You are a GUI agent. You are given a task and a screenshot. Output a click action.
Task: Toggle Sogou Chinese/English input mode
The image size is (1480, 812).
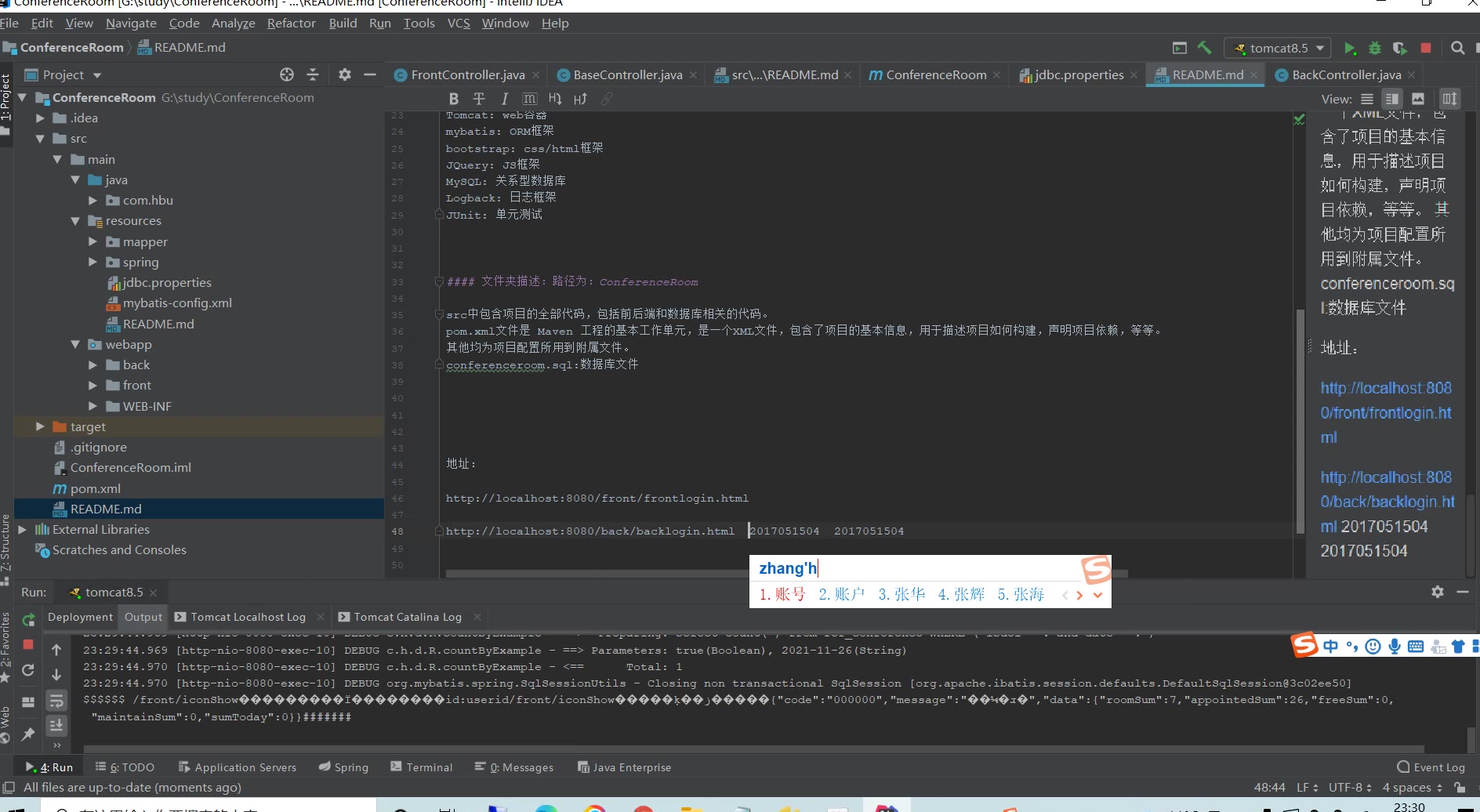(1331, 647)
